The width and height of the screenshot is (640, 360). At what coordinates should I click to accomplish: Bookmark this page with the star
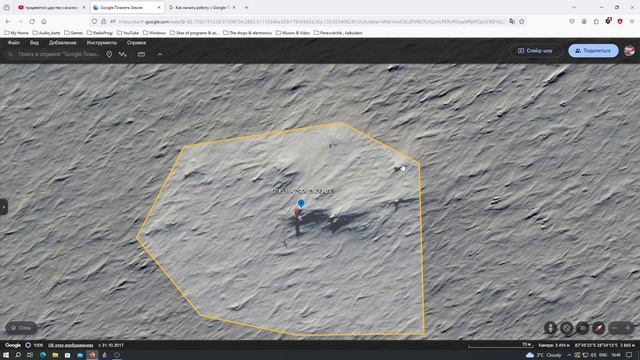[522, 21]
